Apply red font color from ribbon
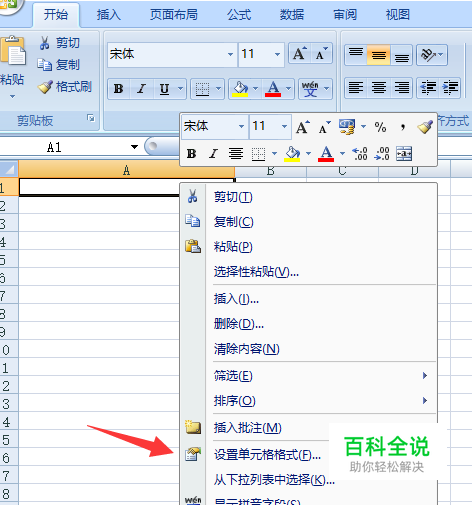This screenshot has height=505, width=472. pos(273,89)
